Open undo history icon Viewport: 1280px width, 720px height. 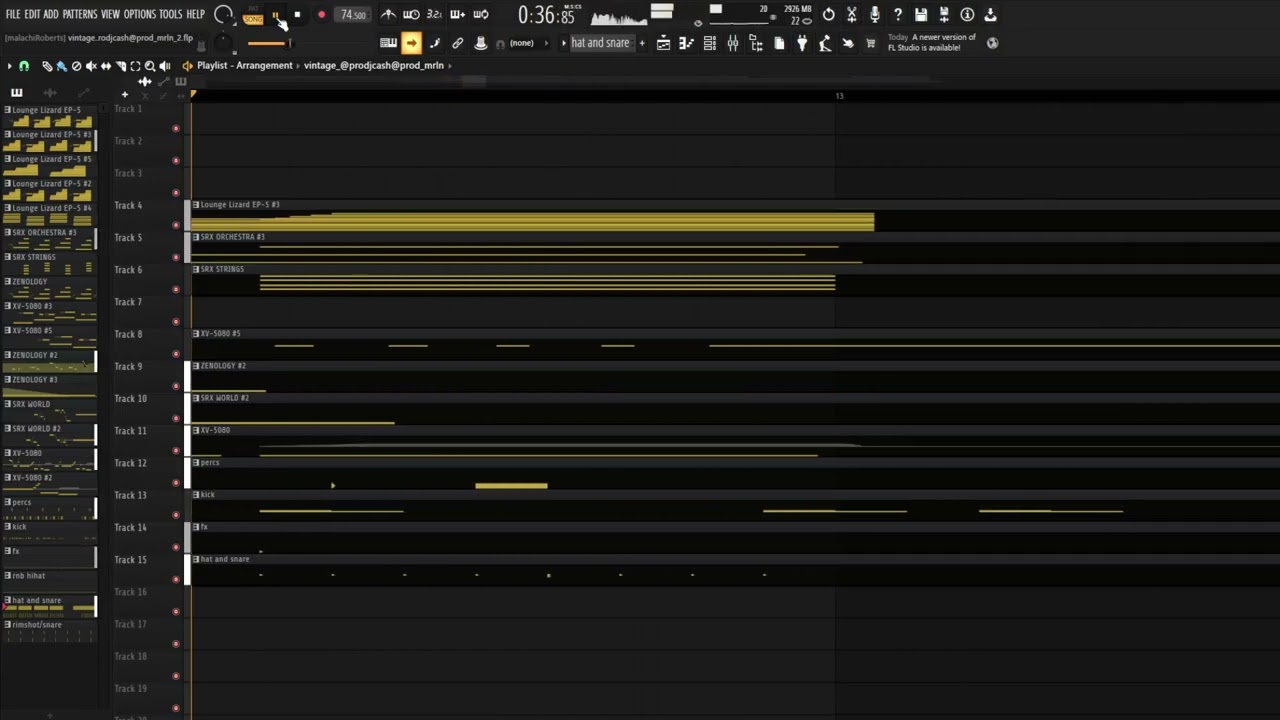tap(828, 14)
